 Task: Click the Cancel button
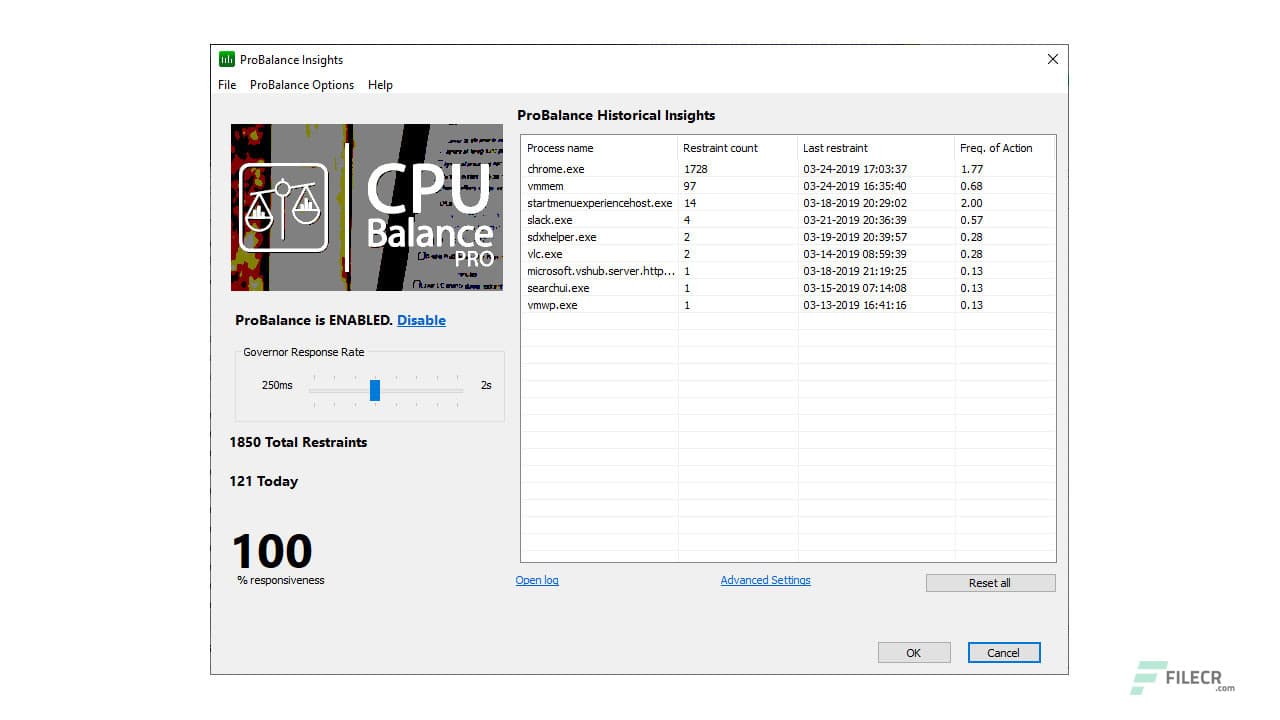(1004, 651)
